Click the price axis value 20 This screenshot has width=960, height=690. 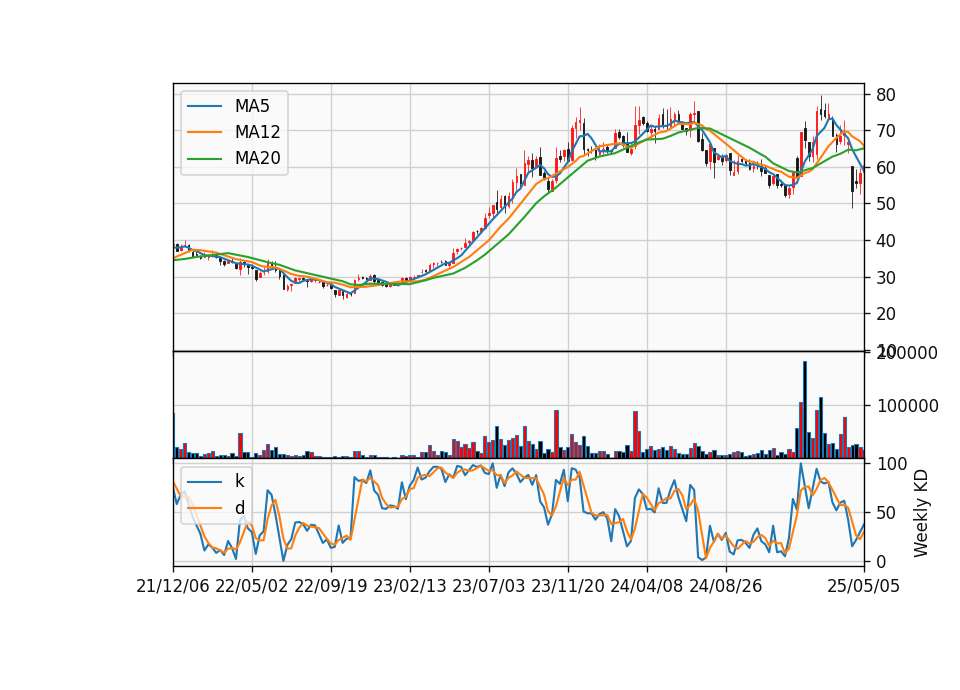(x=886, y=314)
